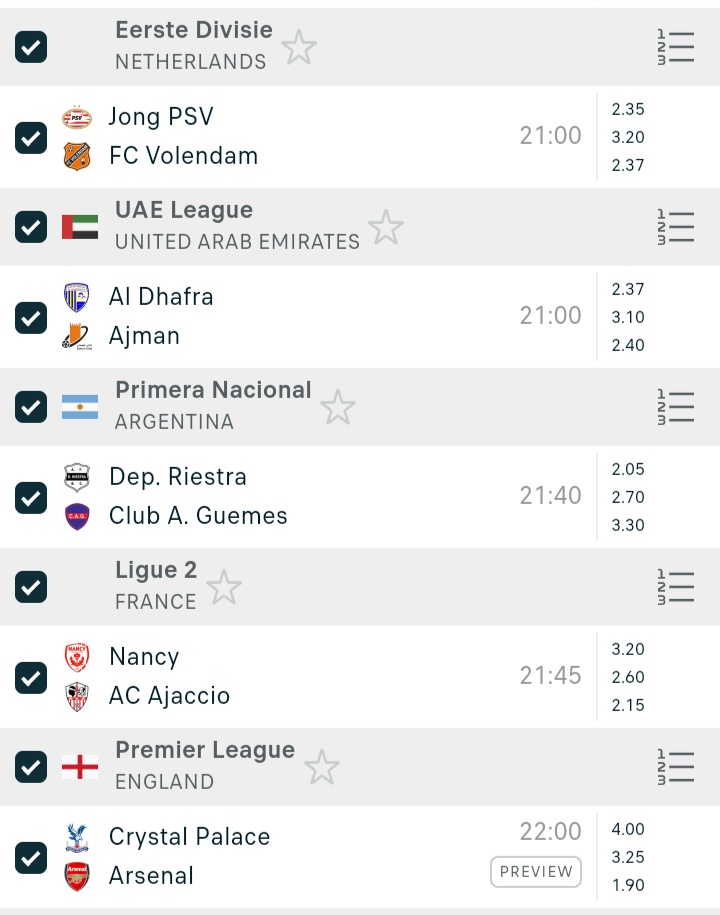
Task: Star the UAE League as favorite
Action: click(x=385, y=227)
